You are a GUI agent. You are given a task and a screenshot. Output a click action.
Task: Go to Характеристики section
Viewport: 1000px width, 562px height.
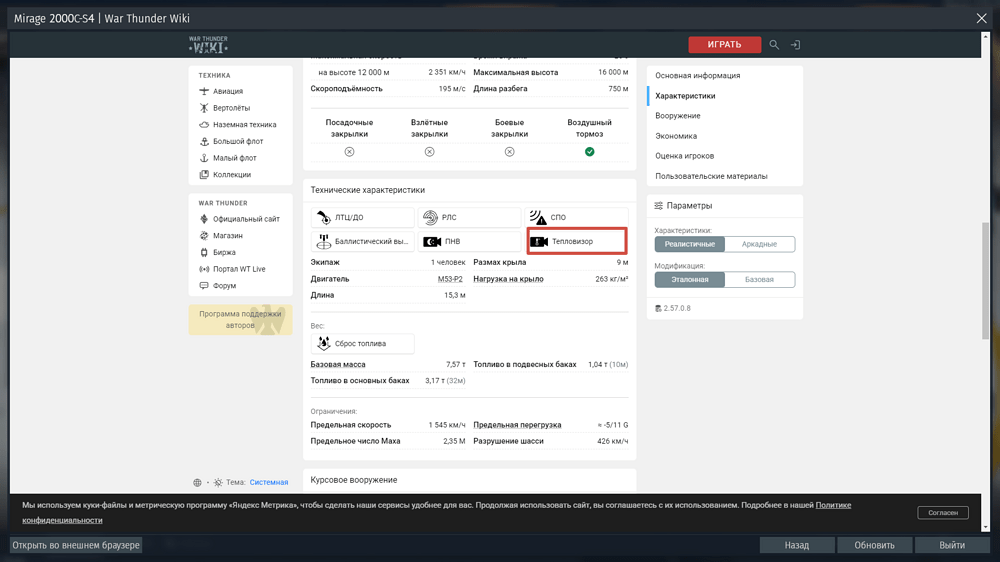(685, 96)
